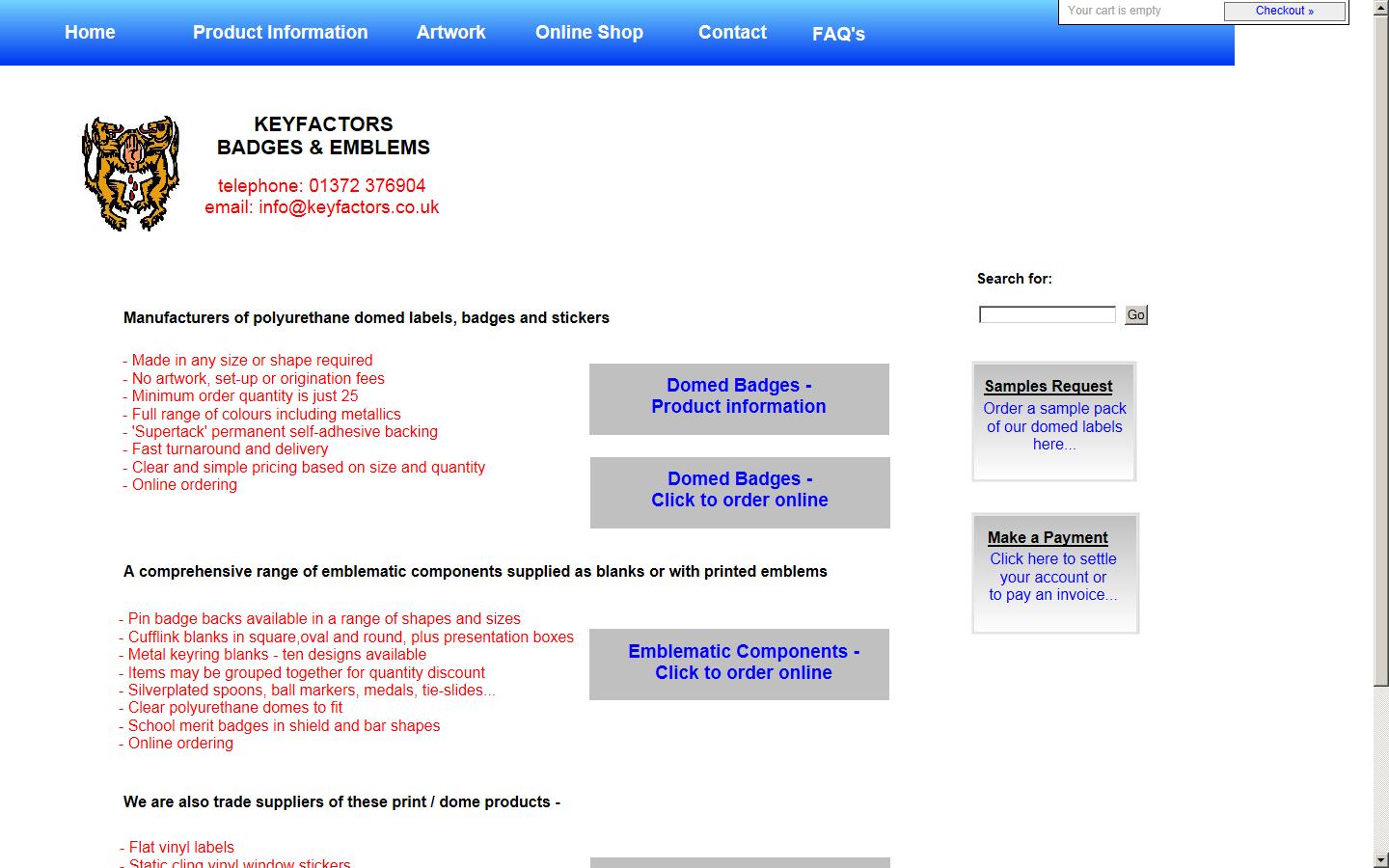Open the Online Shop section
1389x868 pixels.
(588, 32)
